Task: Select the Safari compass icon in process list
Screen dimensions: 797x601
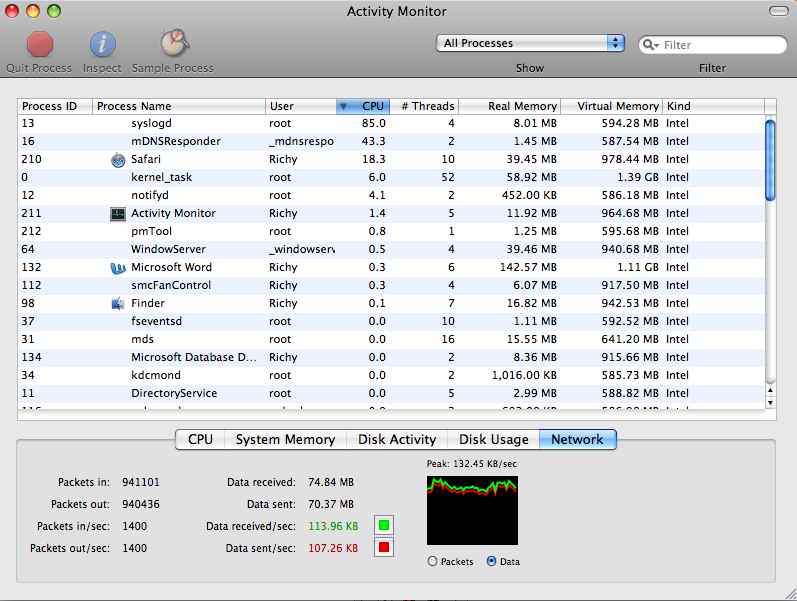Action: click(x=118, y=160)
